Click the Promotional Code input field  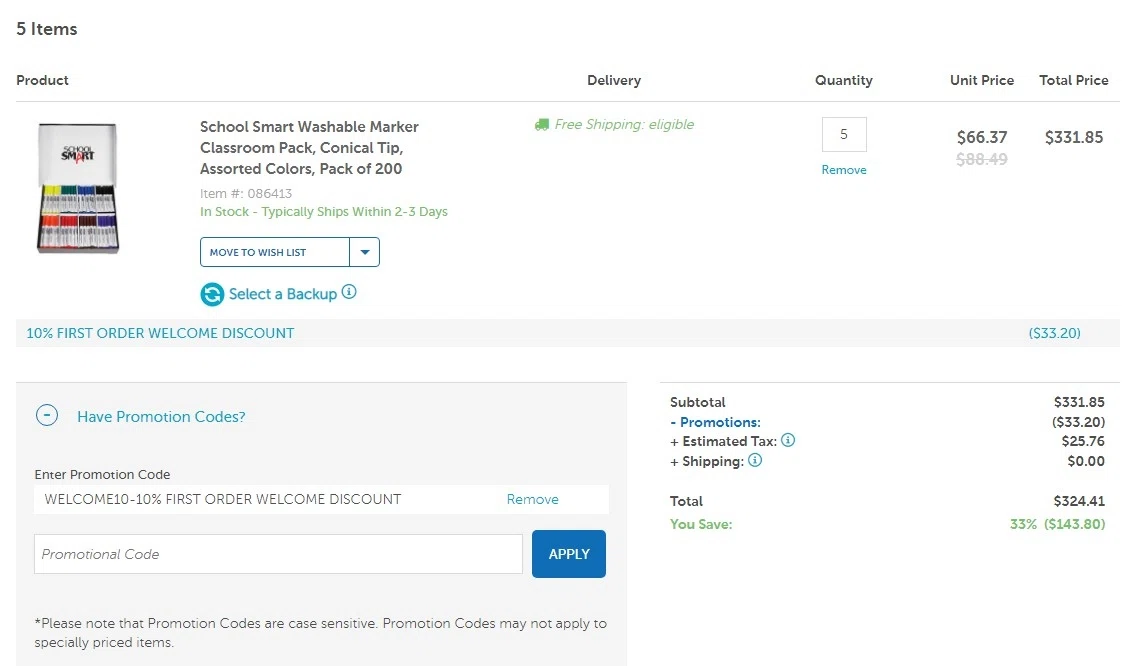[278, 554]
